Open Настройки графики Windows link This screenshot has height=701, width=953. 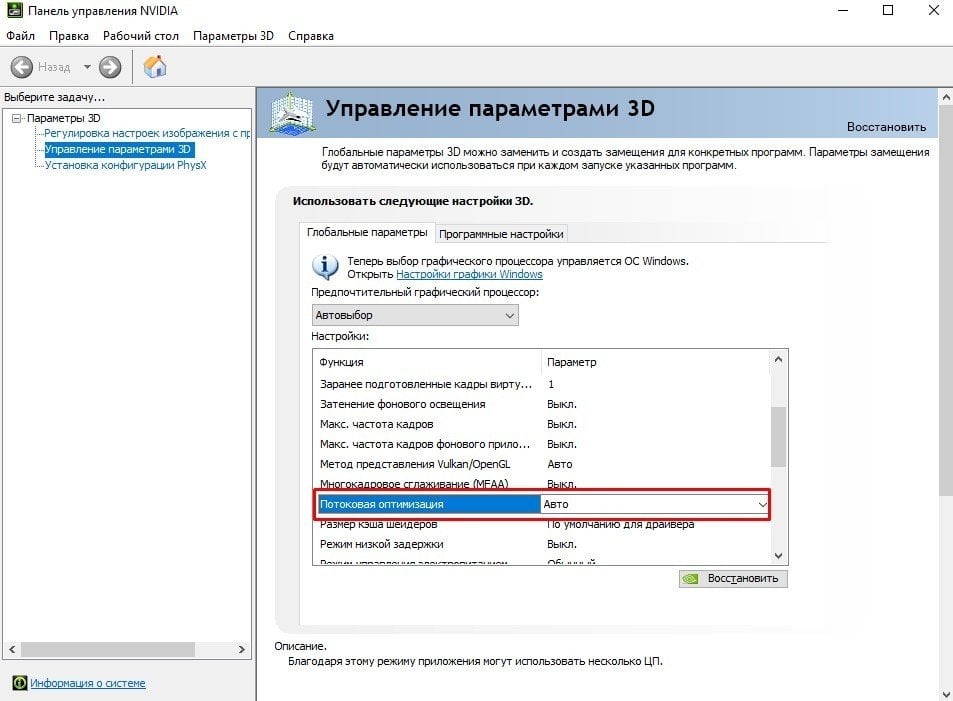click(469, 274)
